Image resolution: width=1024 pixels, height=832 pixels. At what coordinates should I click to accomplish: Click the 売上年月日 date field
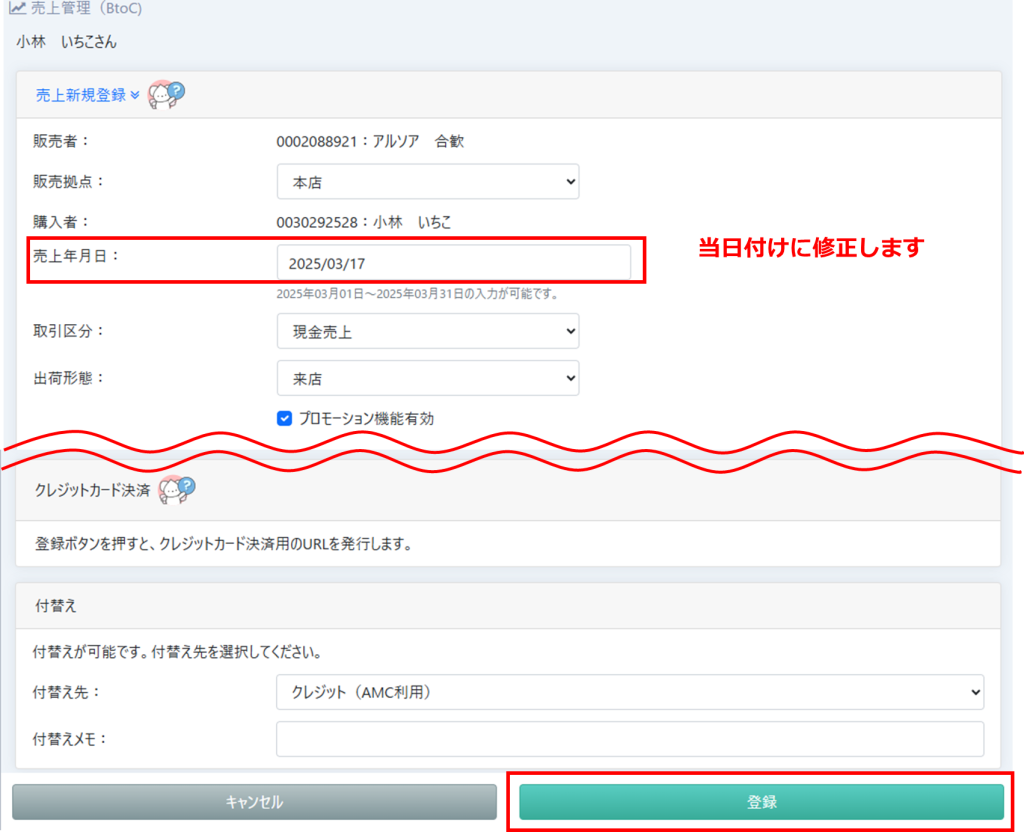point(453,263)
